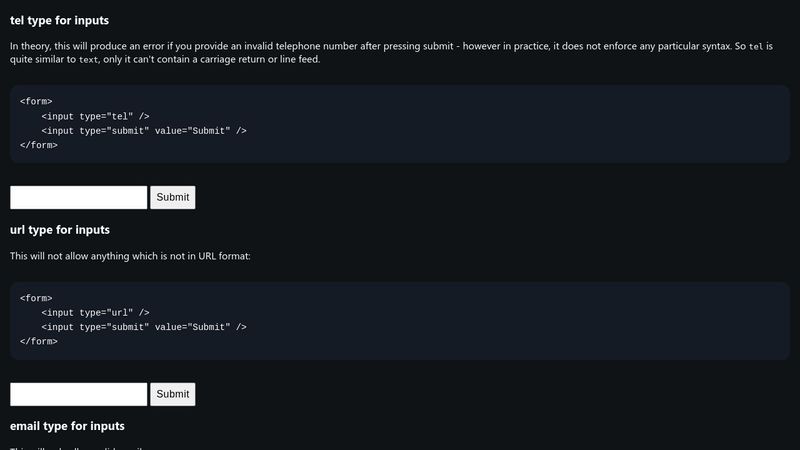Click the submit input line in url code block

point(144,327)
